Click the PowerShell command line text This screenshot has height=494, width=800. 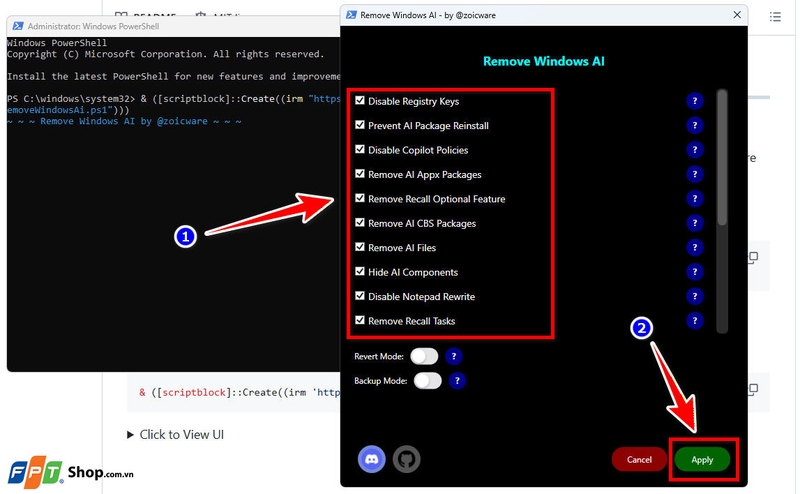tap(173, 104)
